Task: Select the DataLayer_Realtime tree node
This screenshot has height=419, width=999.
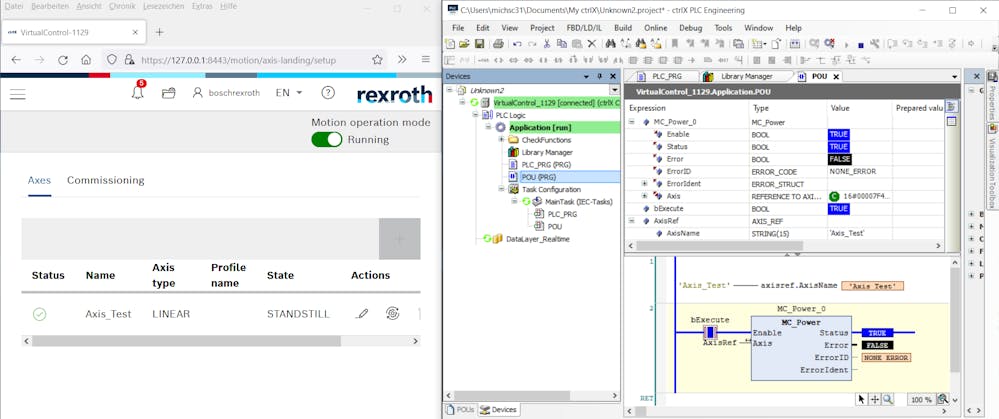Action: [x=538, y=239]
